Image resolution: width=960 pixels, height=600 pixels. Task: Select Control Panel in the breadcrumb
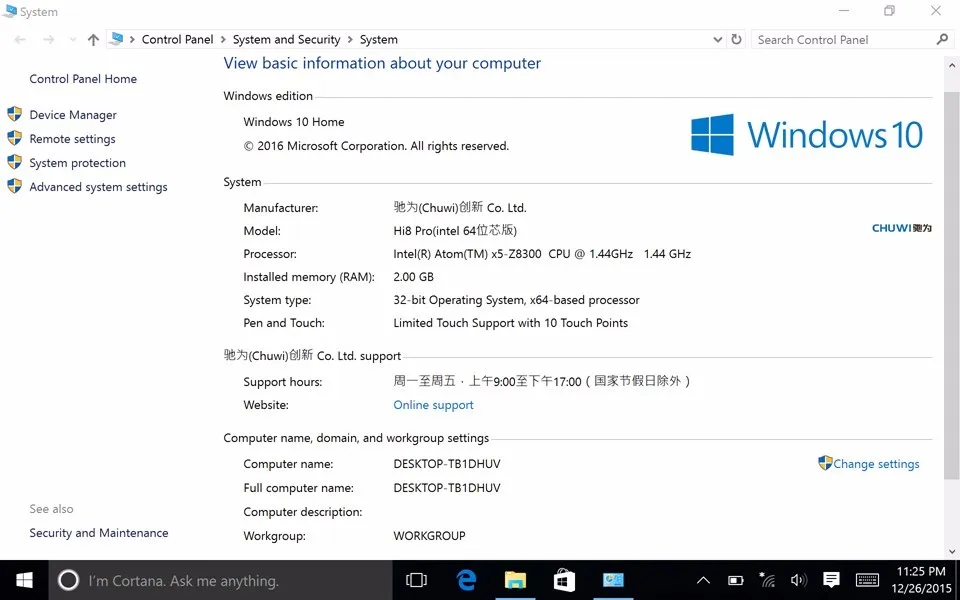coord(178,40)
